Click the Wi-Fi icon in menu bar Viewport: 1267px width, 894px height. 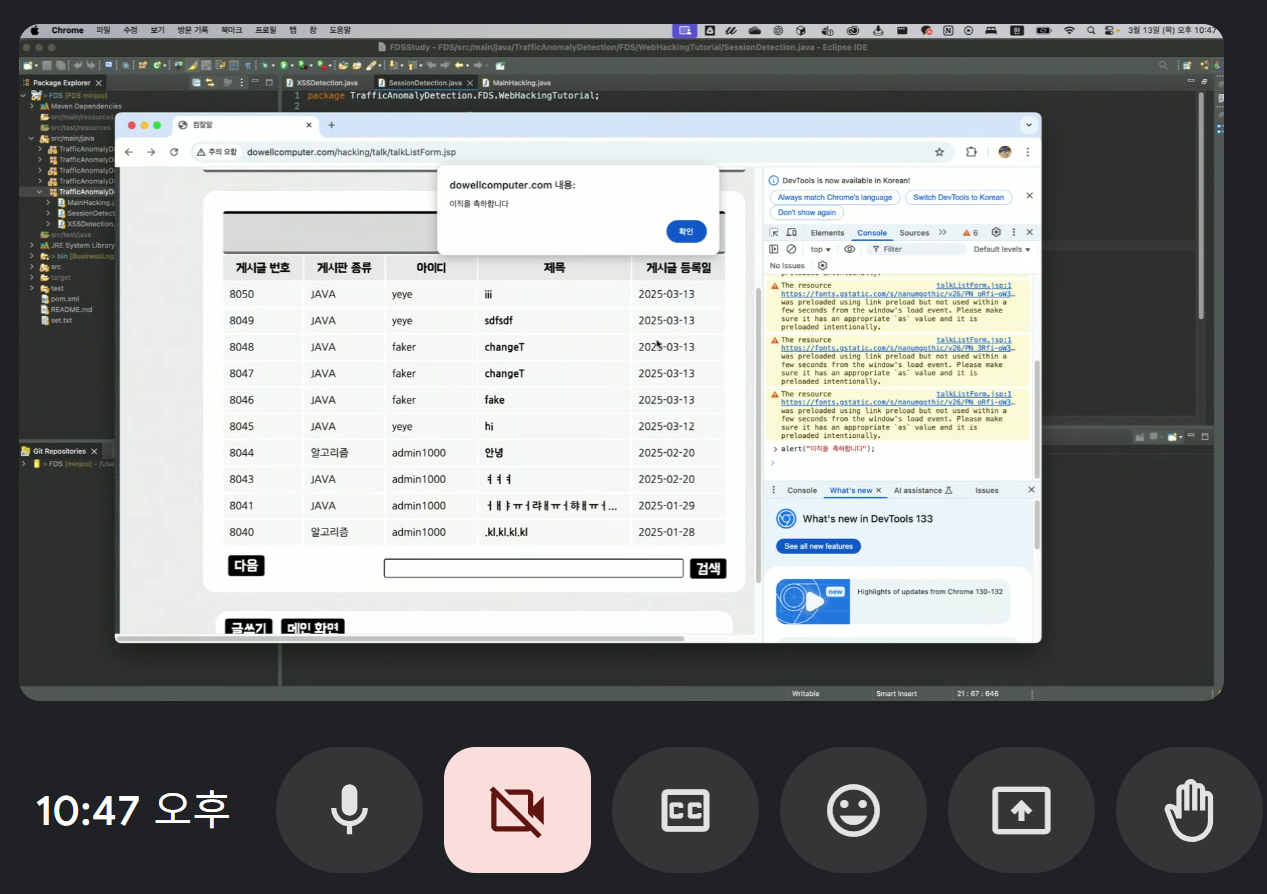click(1069, 31)
